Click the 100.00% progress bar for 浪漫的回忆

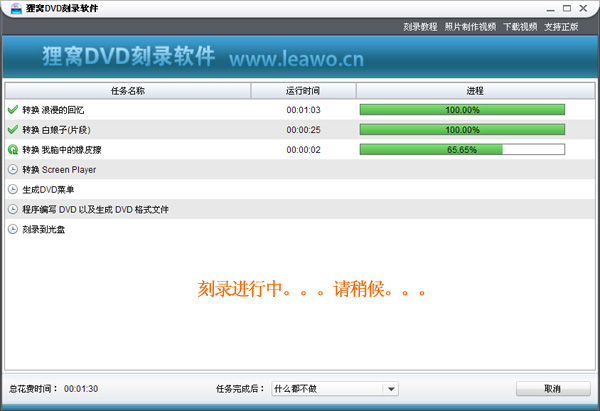(462, 110)
